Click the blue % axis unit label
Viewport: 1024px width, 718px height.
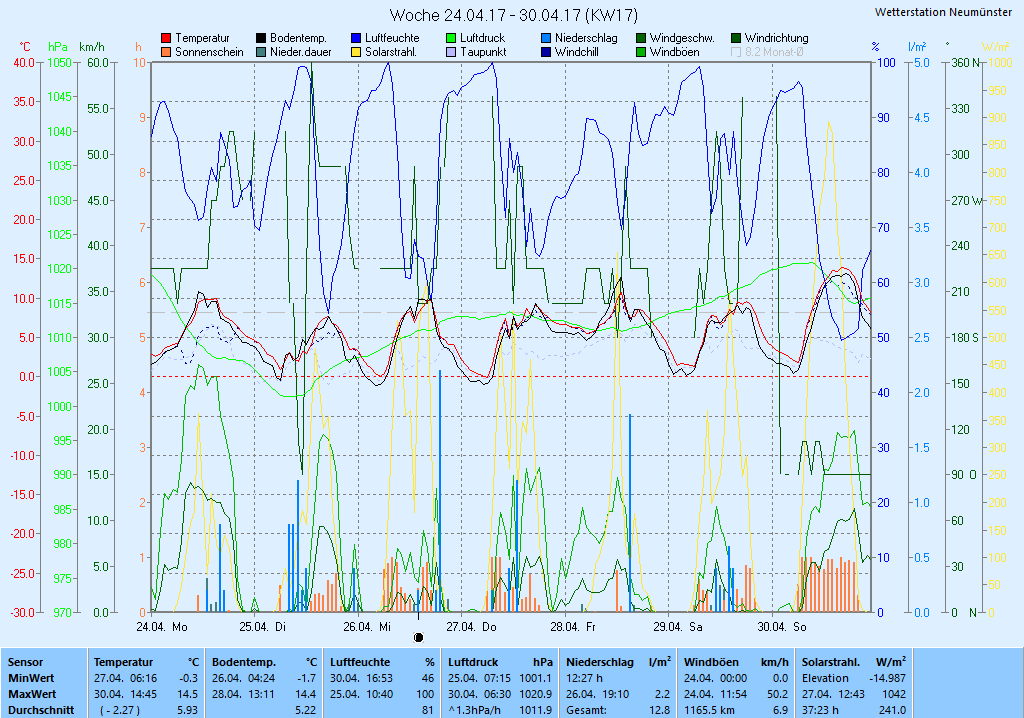[x=875, y=47]
